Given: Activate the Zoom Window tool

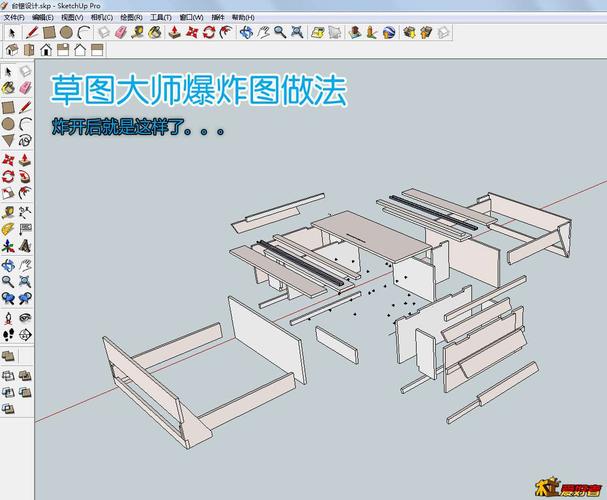Looking at the screenshot, I should pyautogui.click(x=25, y=281).
